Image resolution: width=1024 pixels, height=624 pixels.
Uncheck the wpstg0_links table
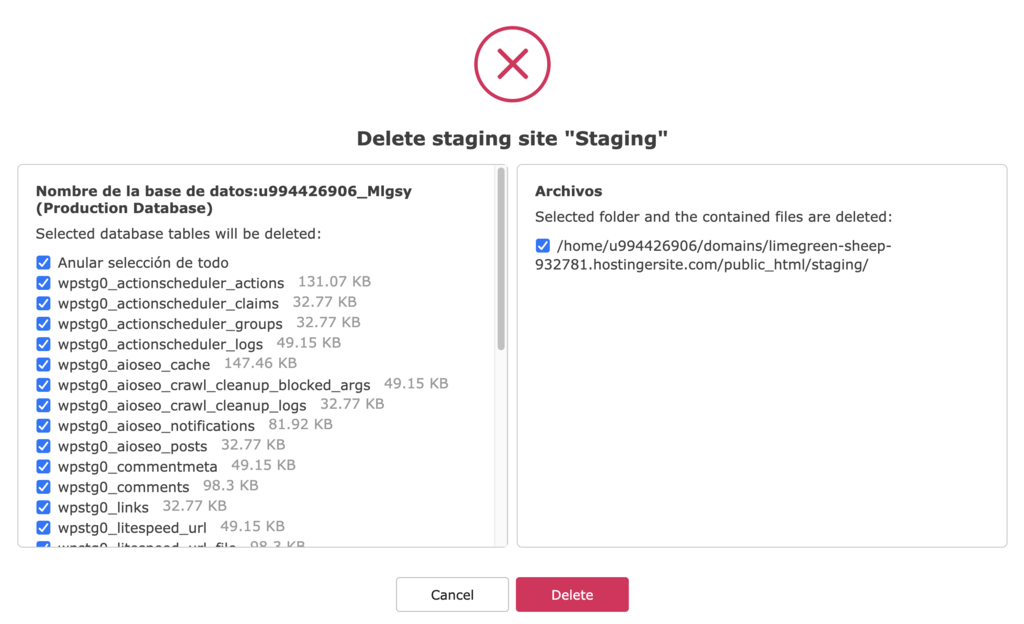pos(42,506)
